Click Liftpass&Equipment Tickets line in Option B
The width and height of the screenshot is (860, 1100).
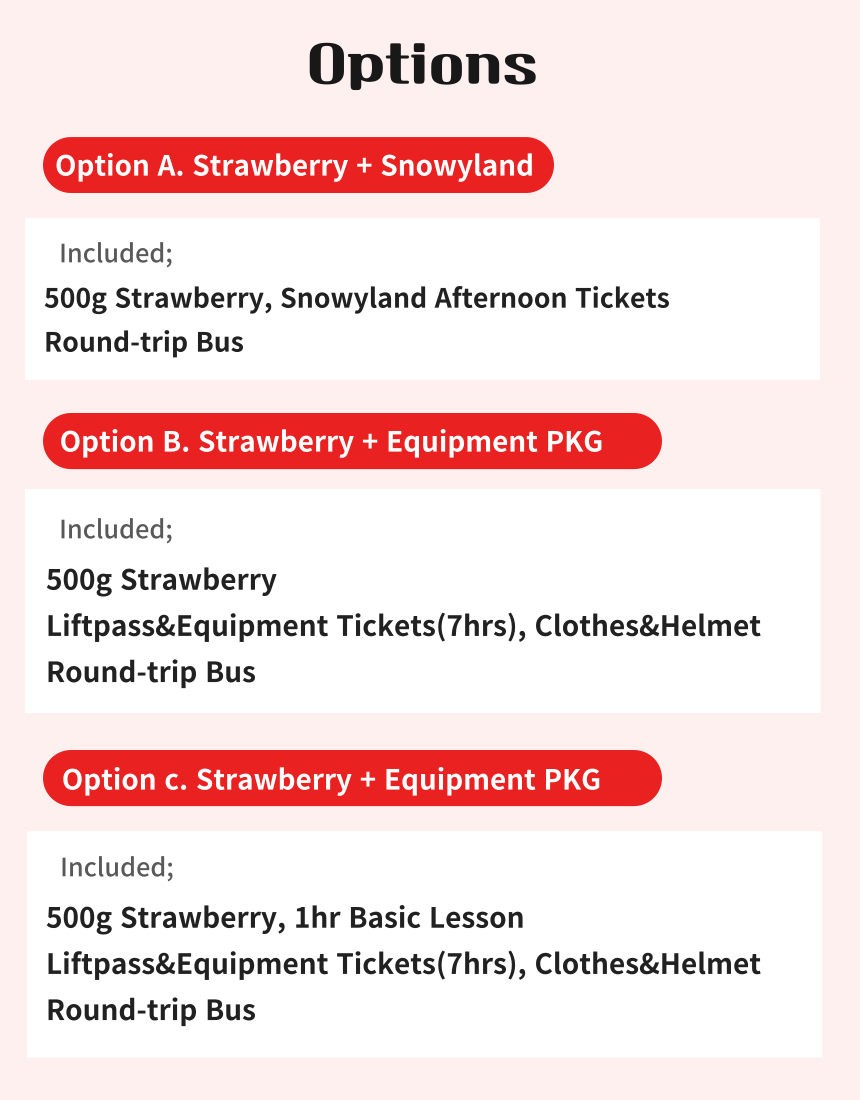pos(403,626)
